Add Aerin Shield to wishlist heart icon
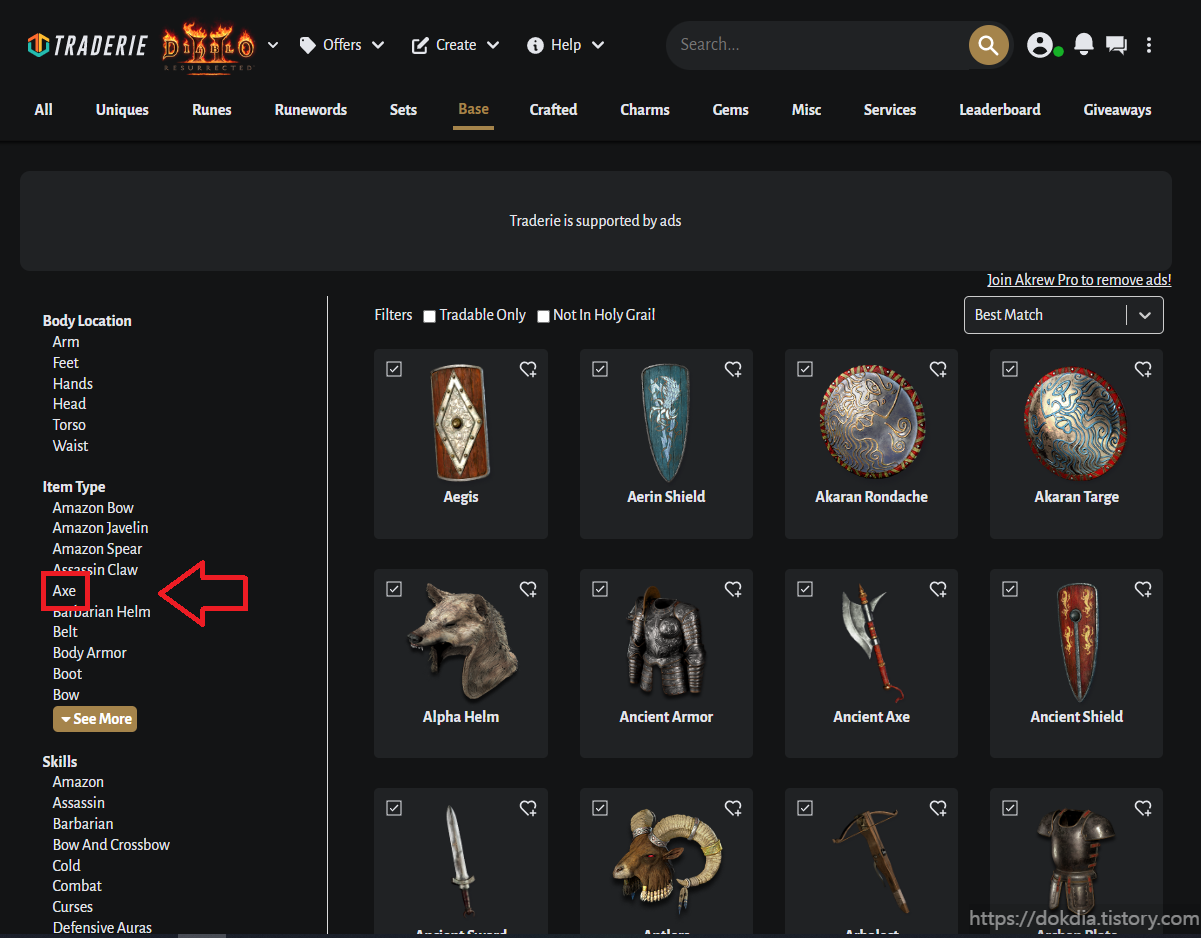The width and height of the screenshot is (1201, 938). (733, 370)
